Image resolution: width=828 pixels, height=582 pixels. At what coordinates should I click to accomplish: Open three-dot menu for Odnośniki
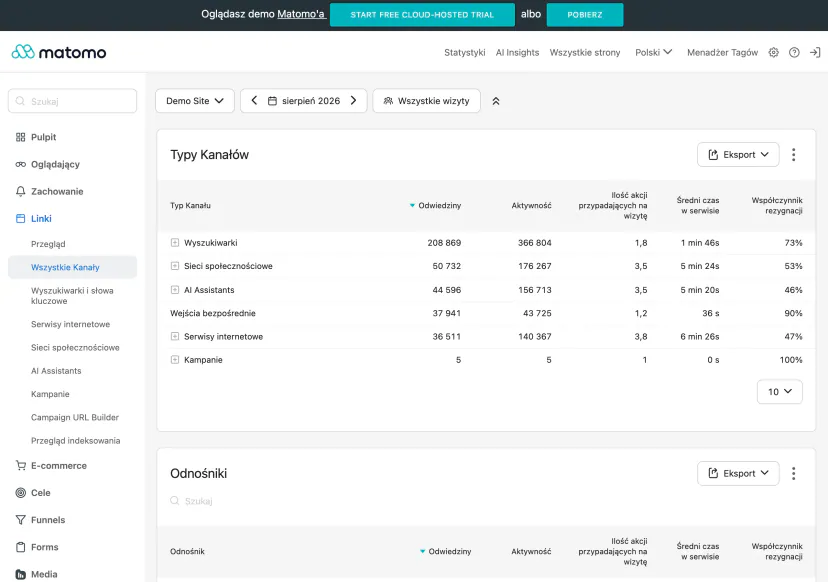(793, 473)
